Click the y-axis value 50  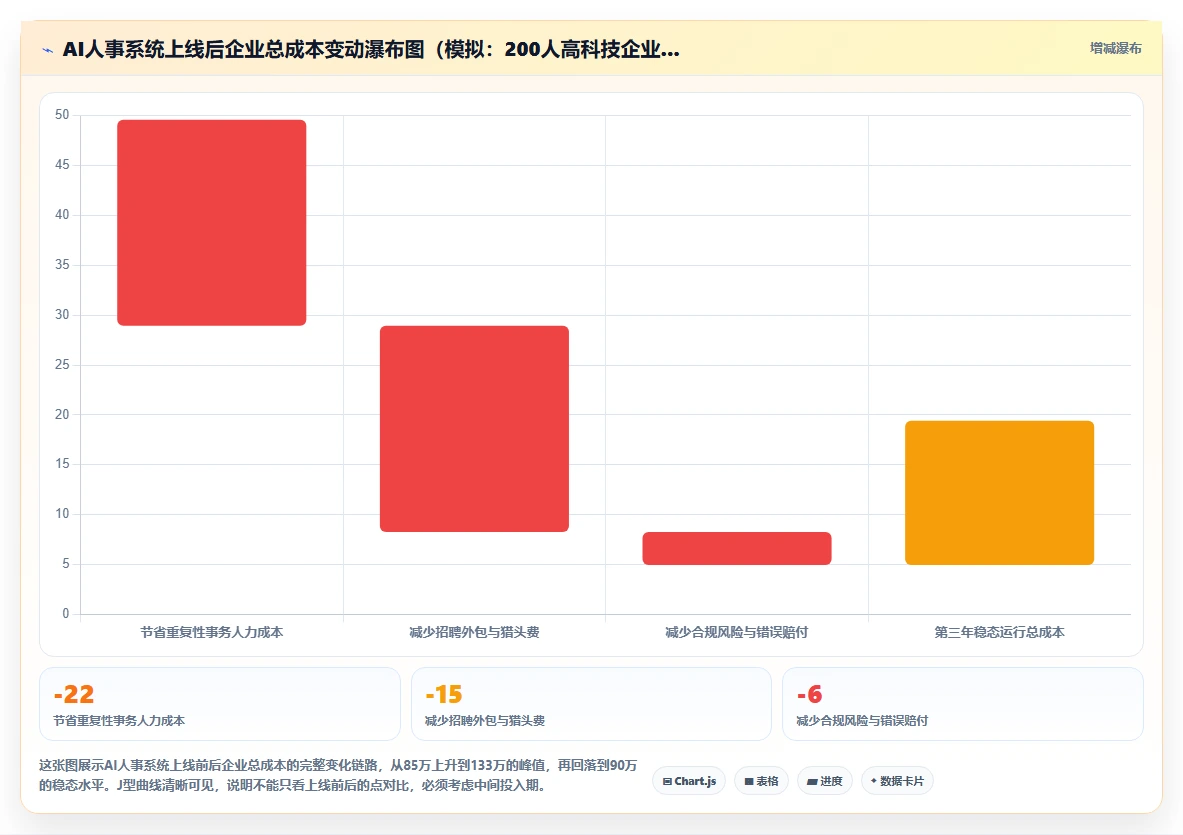(x=62, y=115)
